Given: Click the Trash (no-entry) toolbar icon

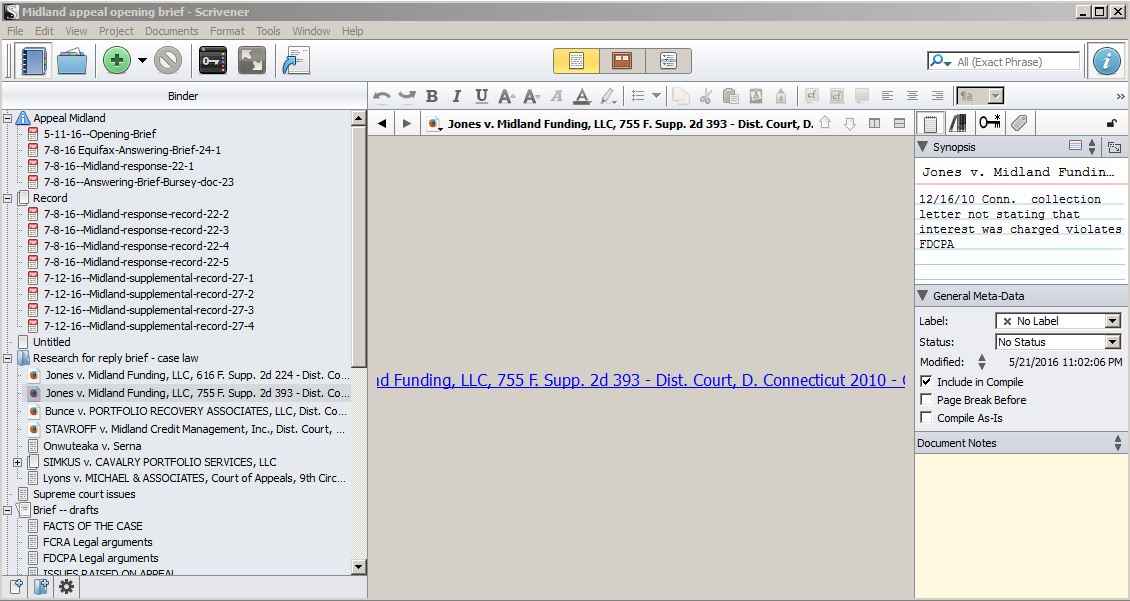Looking at the screenshot, I should pyautogui.click(x=168, y=61).
